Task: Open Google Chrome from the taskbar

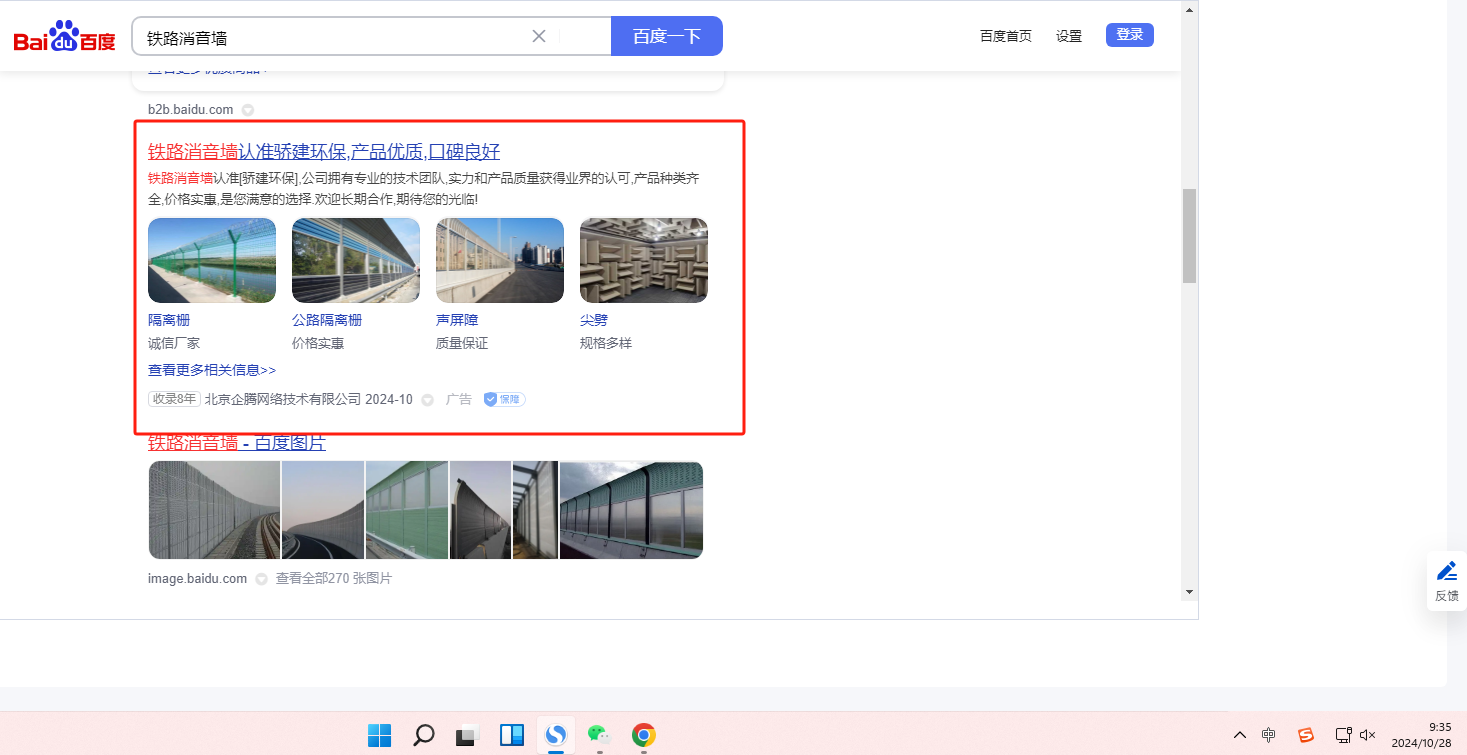Action: 643,736
